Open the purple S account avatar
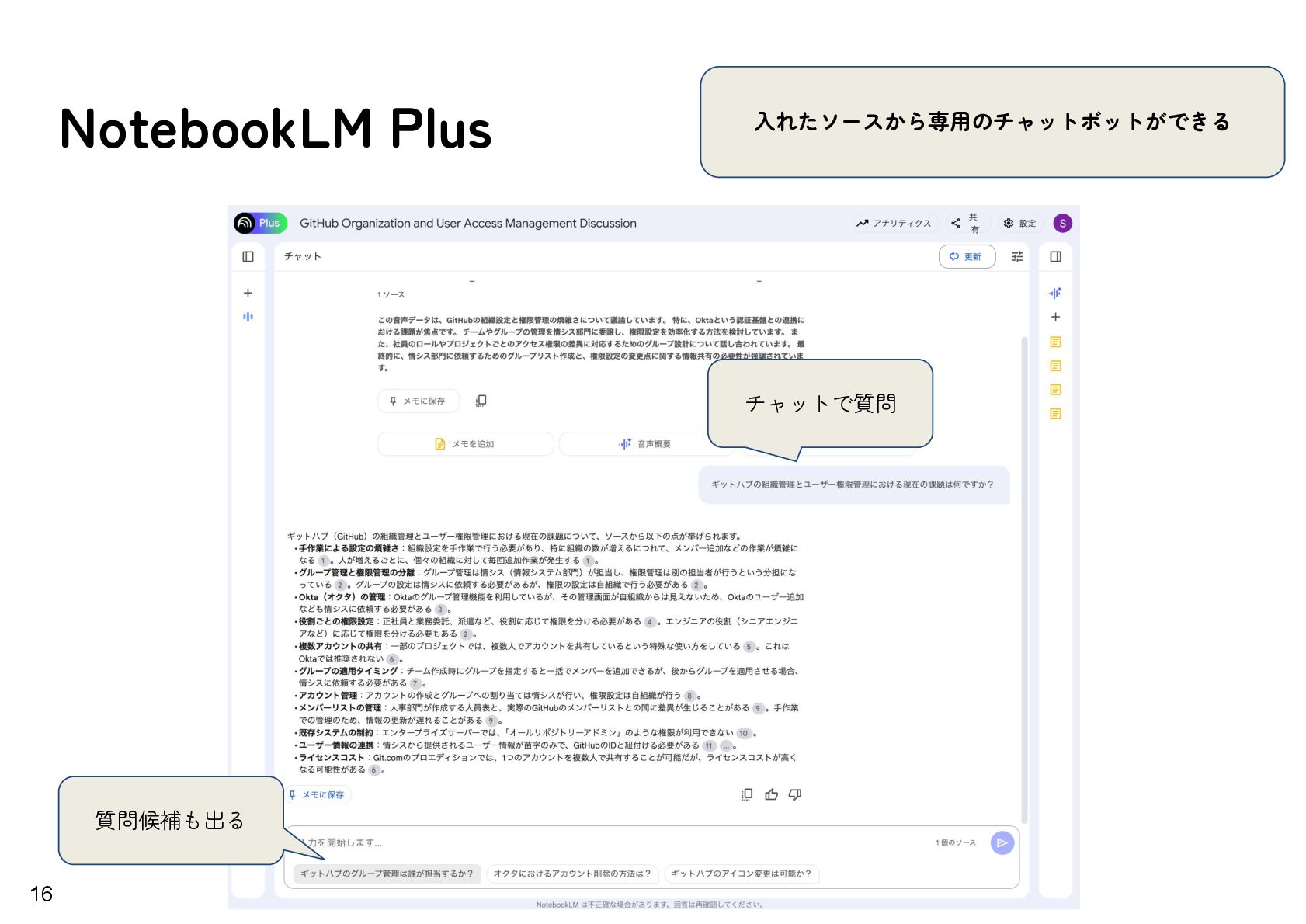 click(1062, 223)
